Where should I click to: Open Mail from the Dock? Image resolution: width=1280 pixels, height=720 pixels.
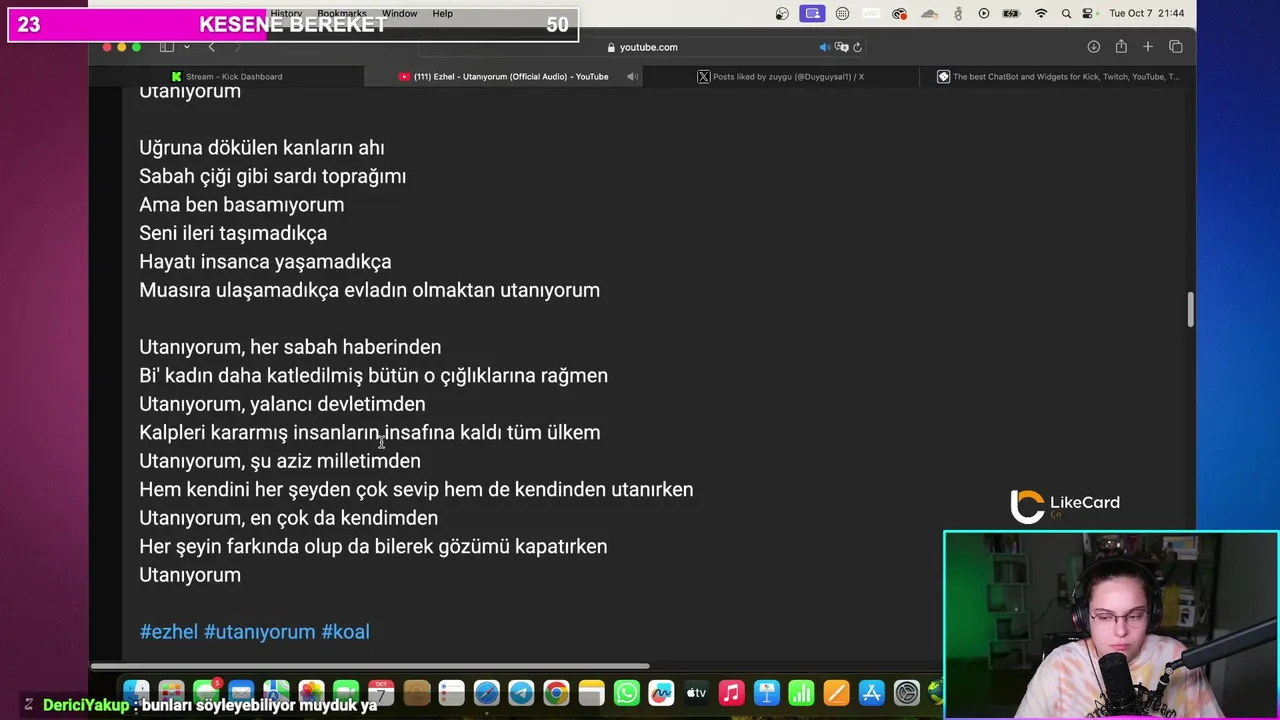241,692
